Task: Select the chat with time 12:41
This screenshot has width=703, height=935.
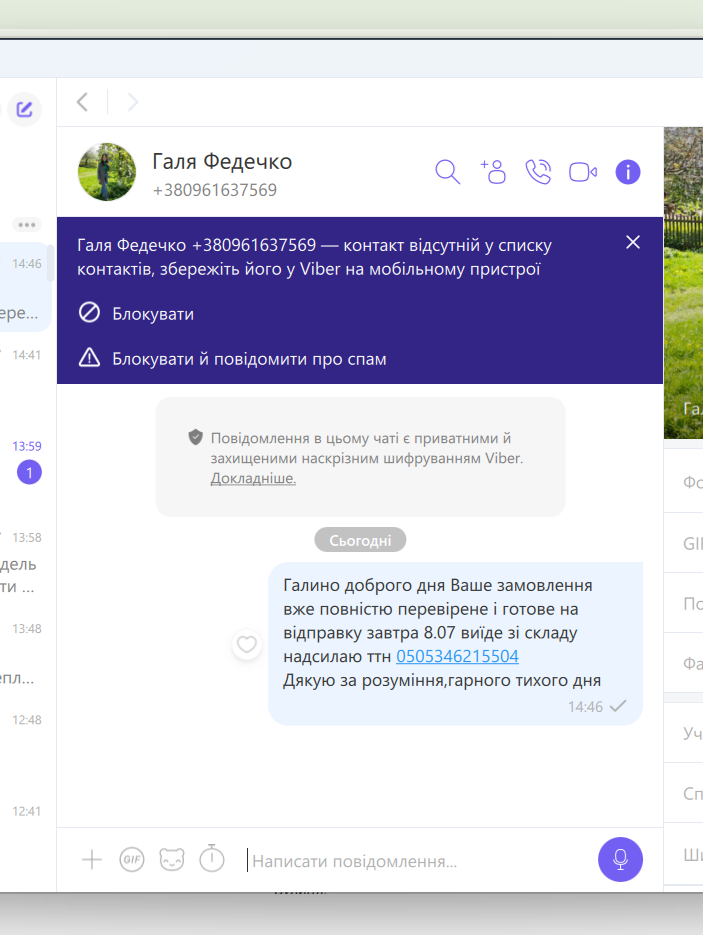Action: coord(26,835)
